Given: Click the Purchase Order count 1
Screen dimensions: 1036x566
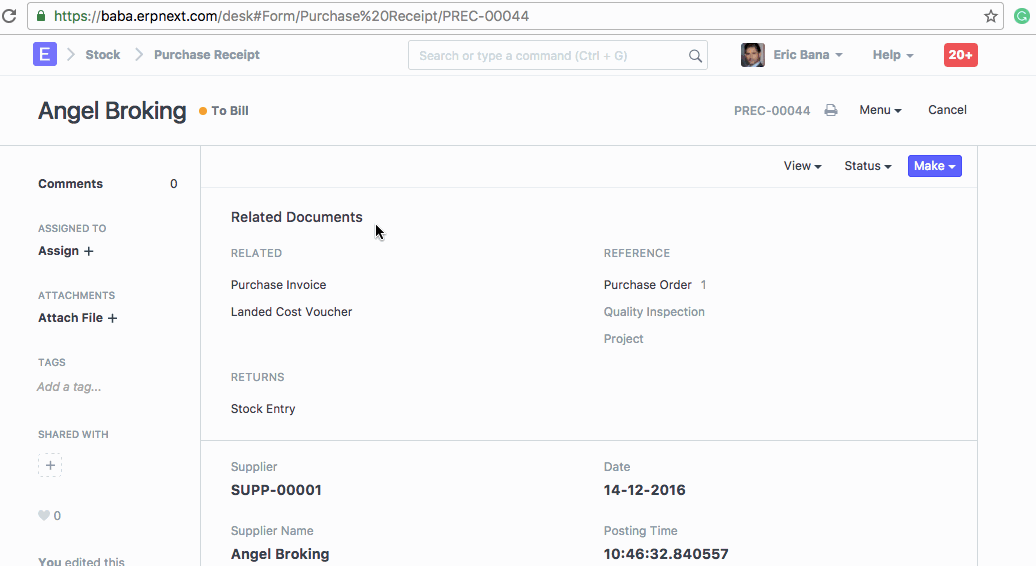Looking at the screenshot, I should (704, 285).
